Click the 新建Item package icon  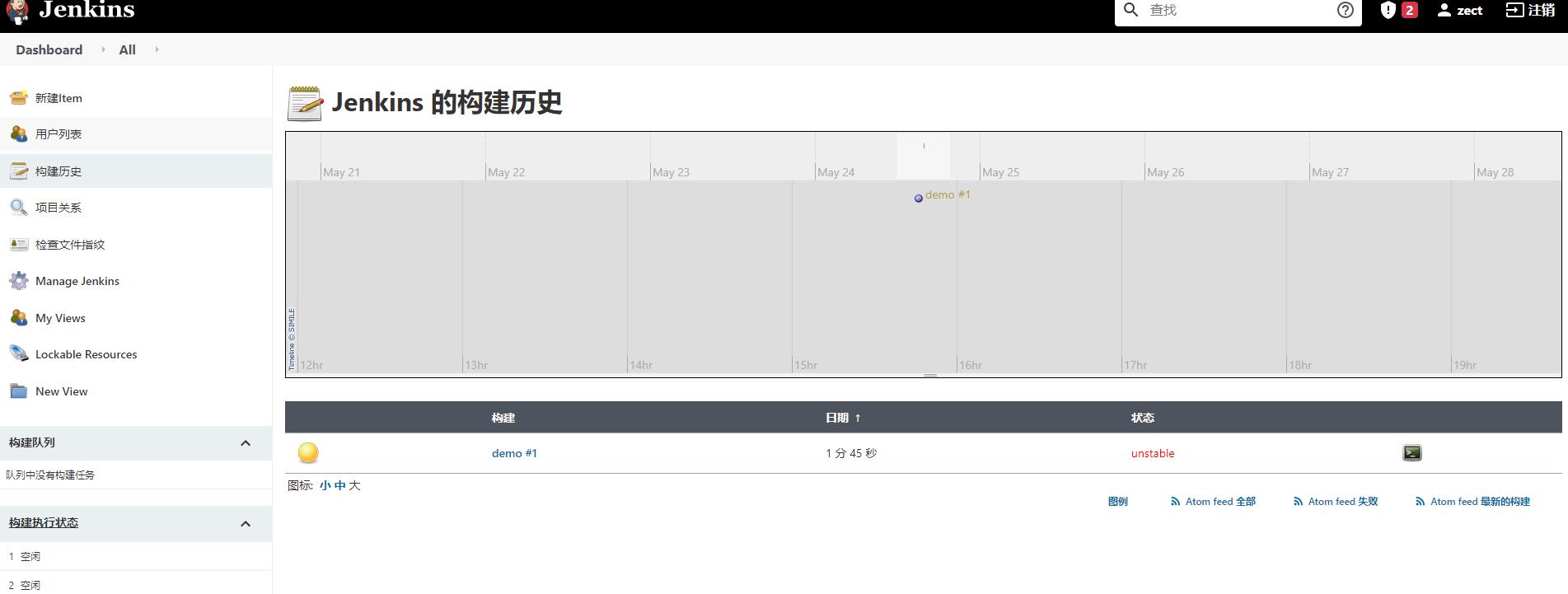click(x=19, y=97)
